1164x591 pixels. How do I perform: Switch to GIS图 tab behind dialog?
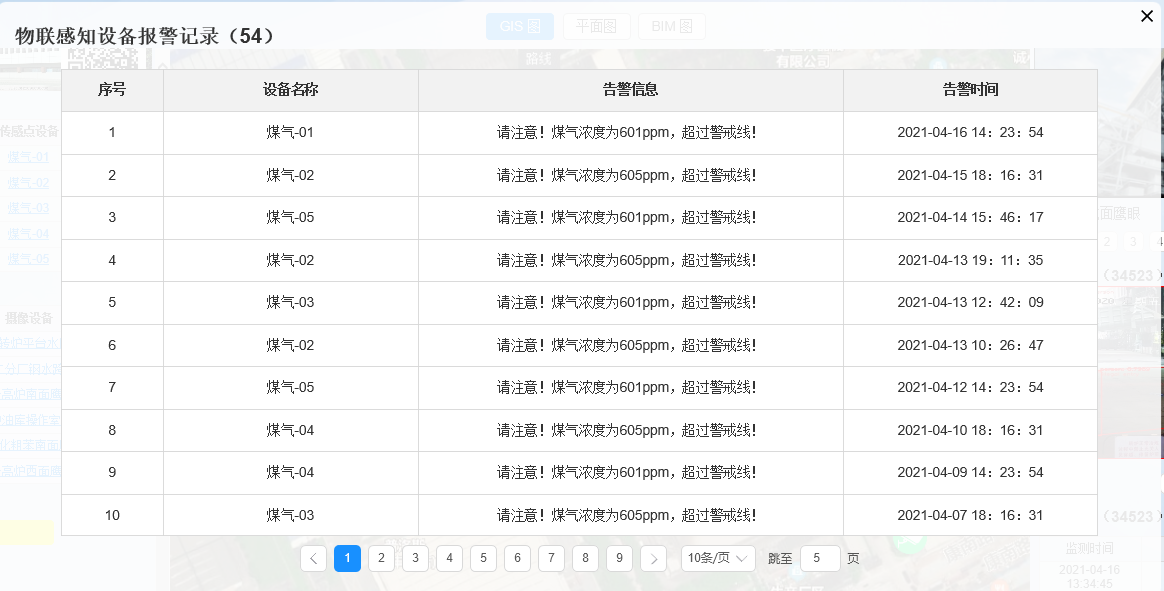coord(521,26)
